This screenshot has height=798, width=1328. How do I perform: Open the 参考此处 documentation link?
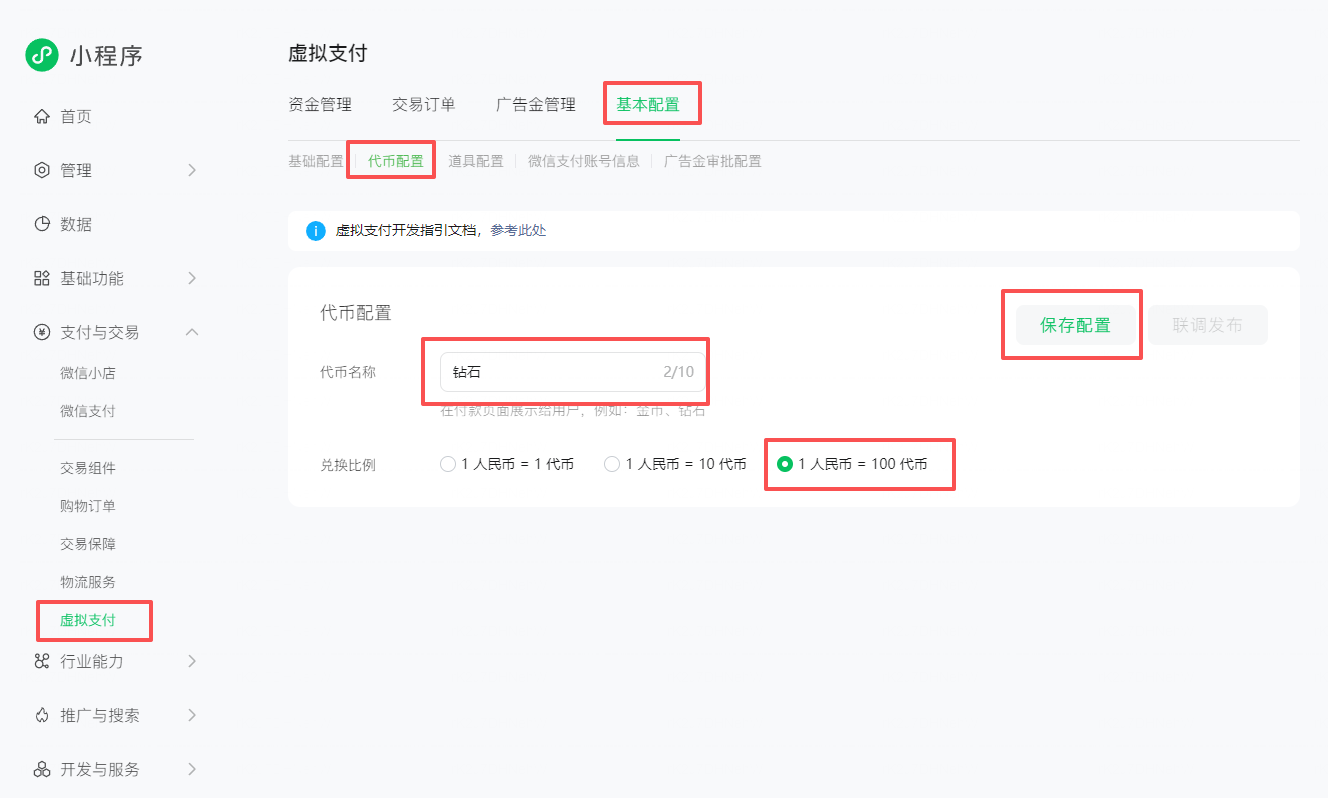[x=518, y=231]
